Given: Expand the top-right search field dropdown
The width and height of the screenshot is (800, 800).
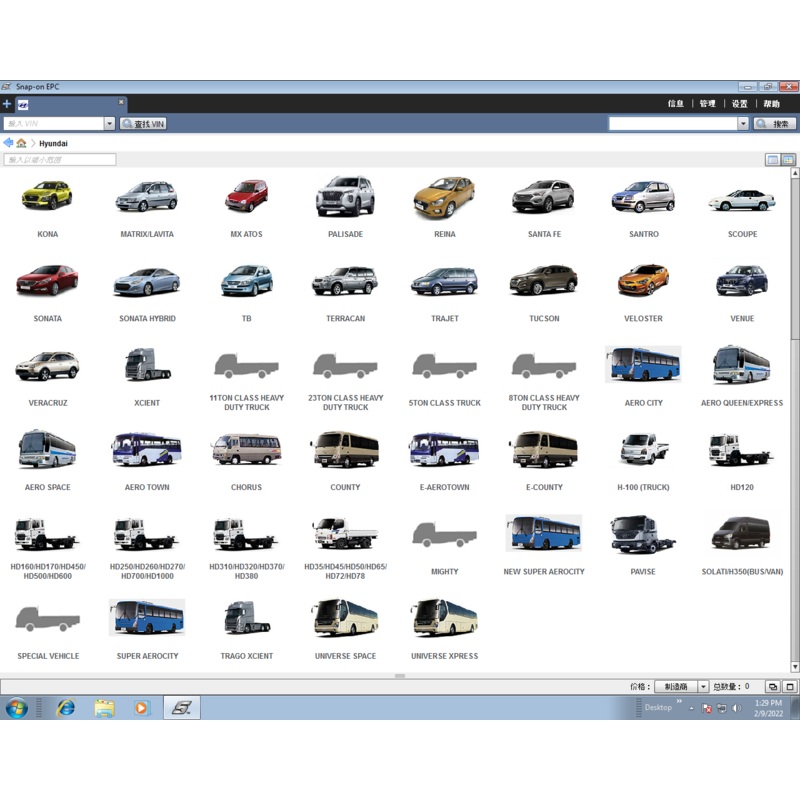Looking at the screenshot, I should point(743,123).
